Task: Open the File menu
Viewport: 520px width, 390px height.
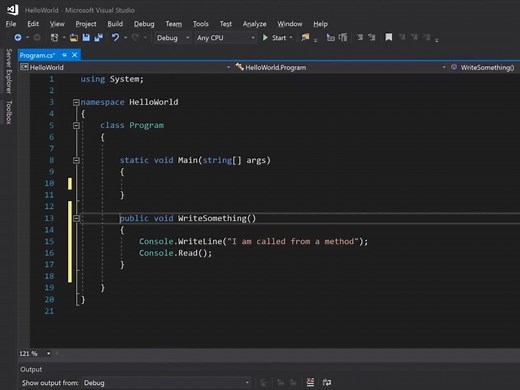Action: tap(11, 24)
